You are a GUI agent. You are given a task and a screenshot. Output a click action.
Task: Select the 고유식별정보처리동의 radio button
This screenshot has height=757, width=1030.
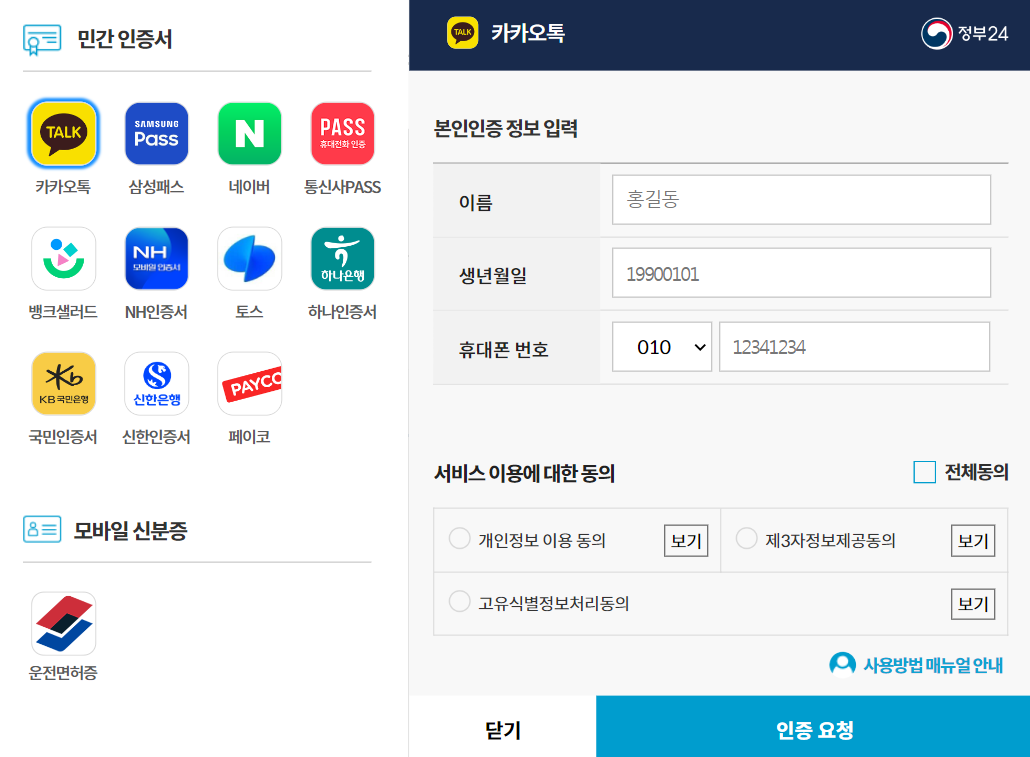pos(459,601)
